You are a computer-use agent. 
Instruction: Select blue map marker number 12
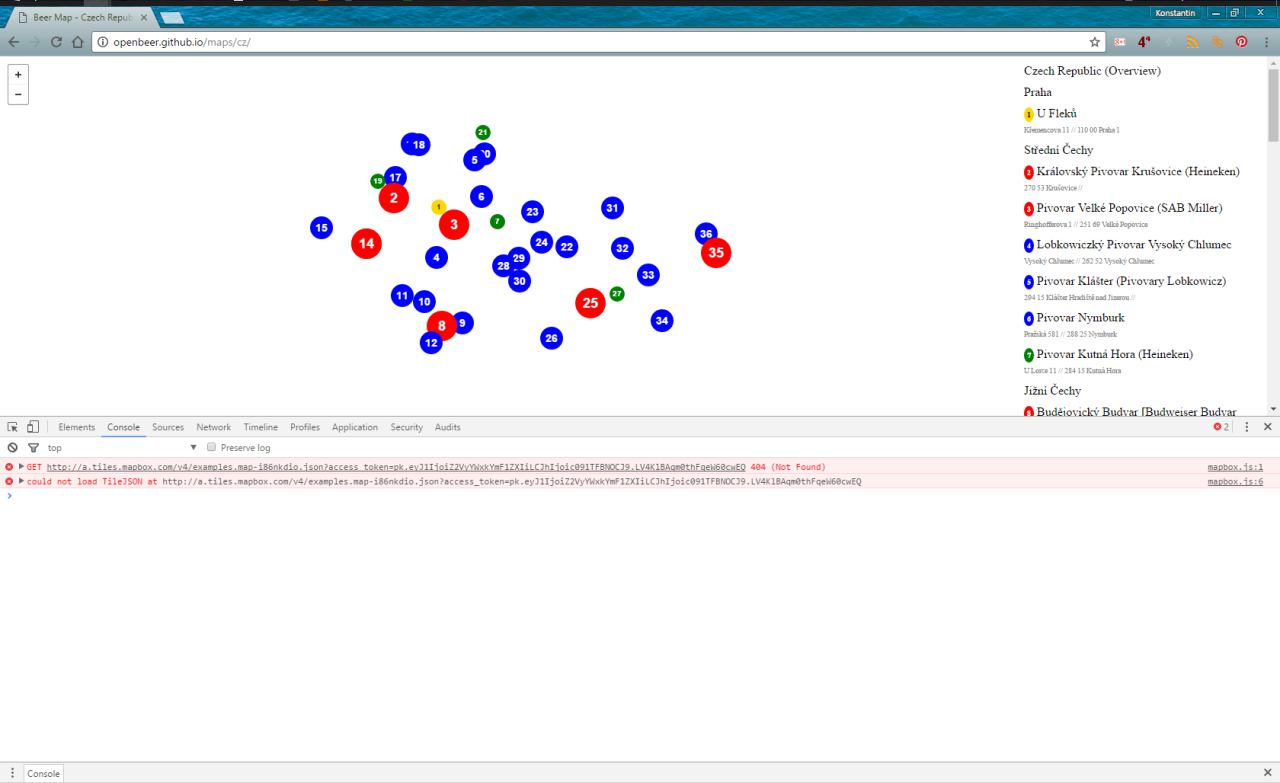431,343
